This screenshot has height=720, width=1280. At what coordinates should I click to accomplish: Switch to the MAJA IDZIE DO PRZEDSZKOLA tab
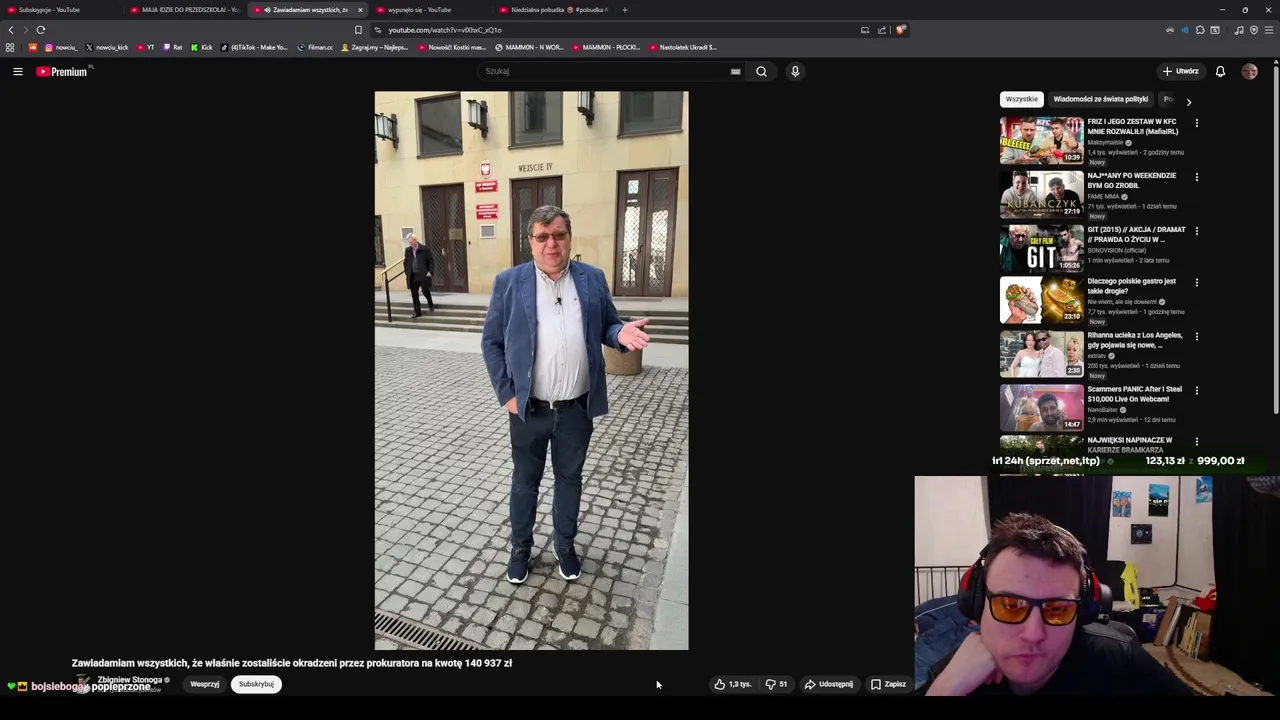click(184, 10)
